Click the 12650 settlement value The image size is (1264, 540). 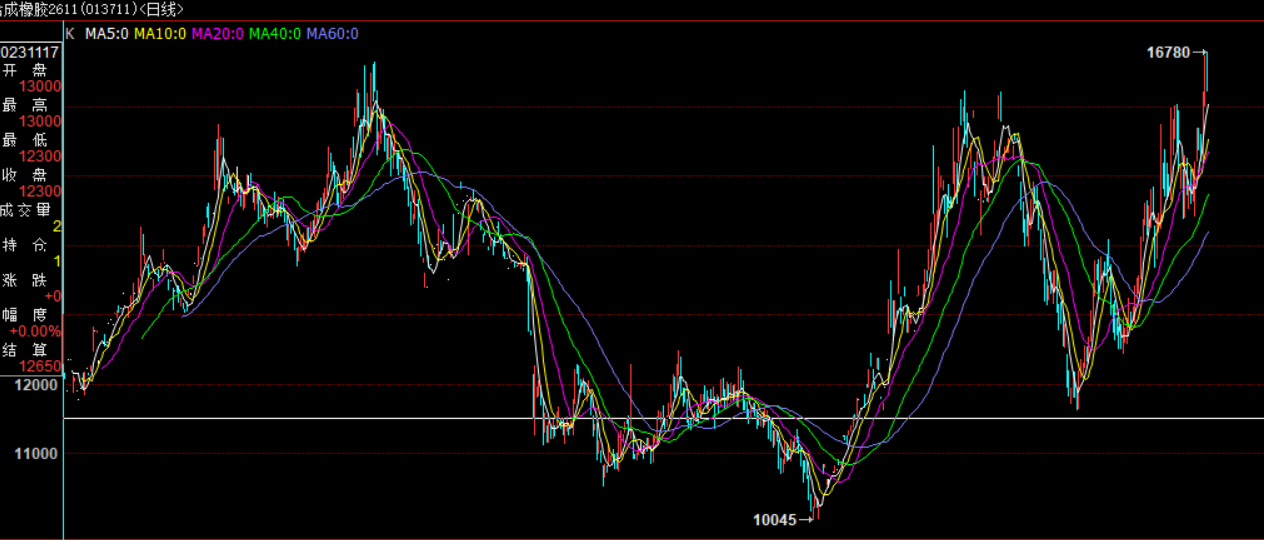(41, 367)
